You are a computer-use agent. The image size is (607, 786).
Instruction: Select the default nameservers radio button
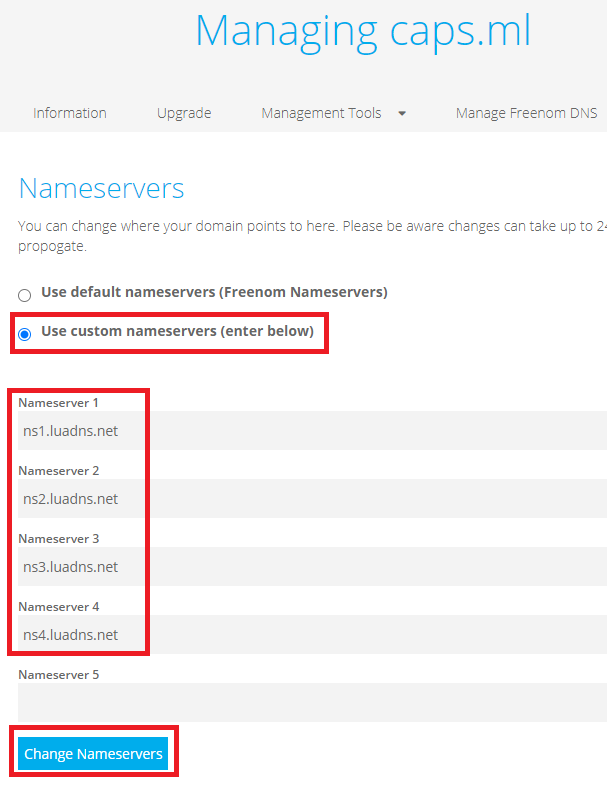pos(25,295)
